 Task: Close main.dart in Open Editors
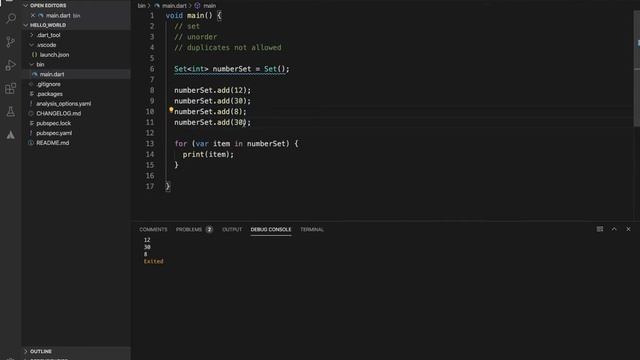coord(33,16)
